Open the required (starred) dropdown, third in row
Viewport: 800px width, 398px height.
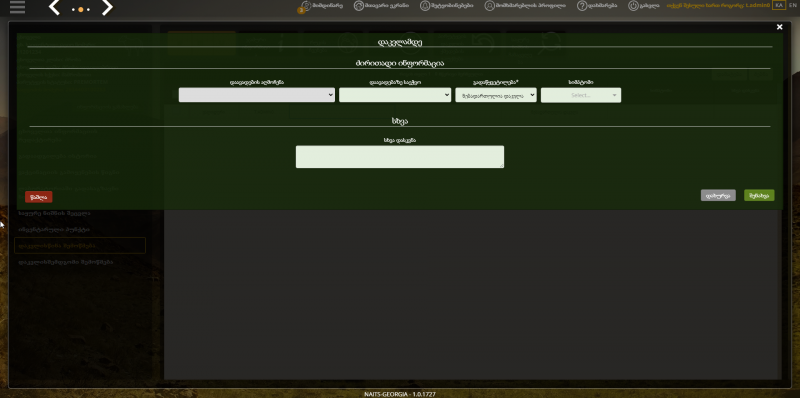point(496,95)
